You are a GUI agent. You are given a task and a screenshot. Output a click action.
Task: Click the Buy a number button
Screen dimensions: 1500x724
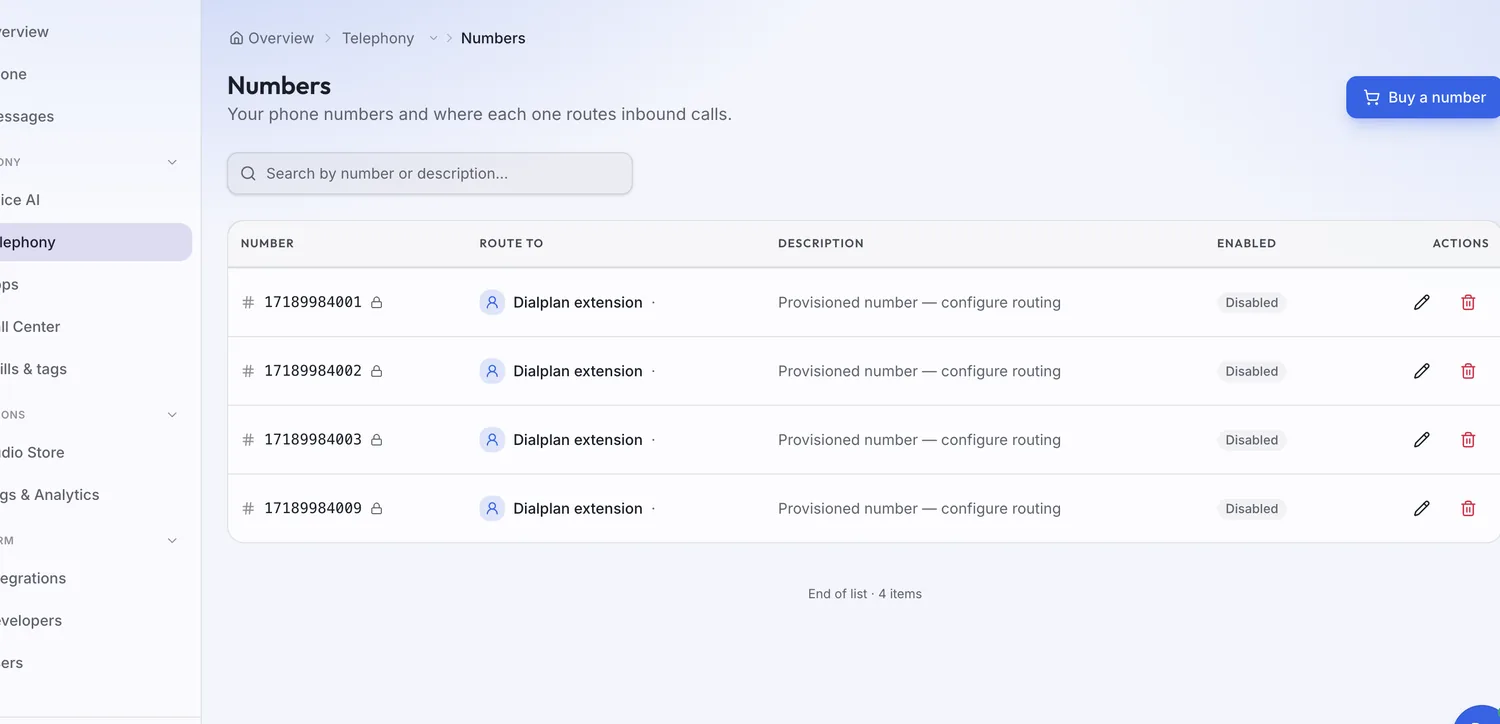point(1424,97)
